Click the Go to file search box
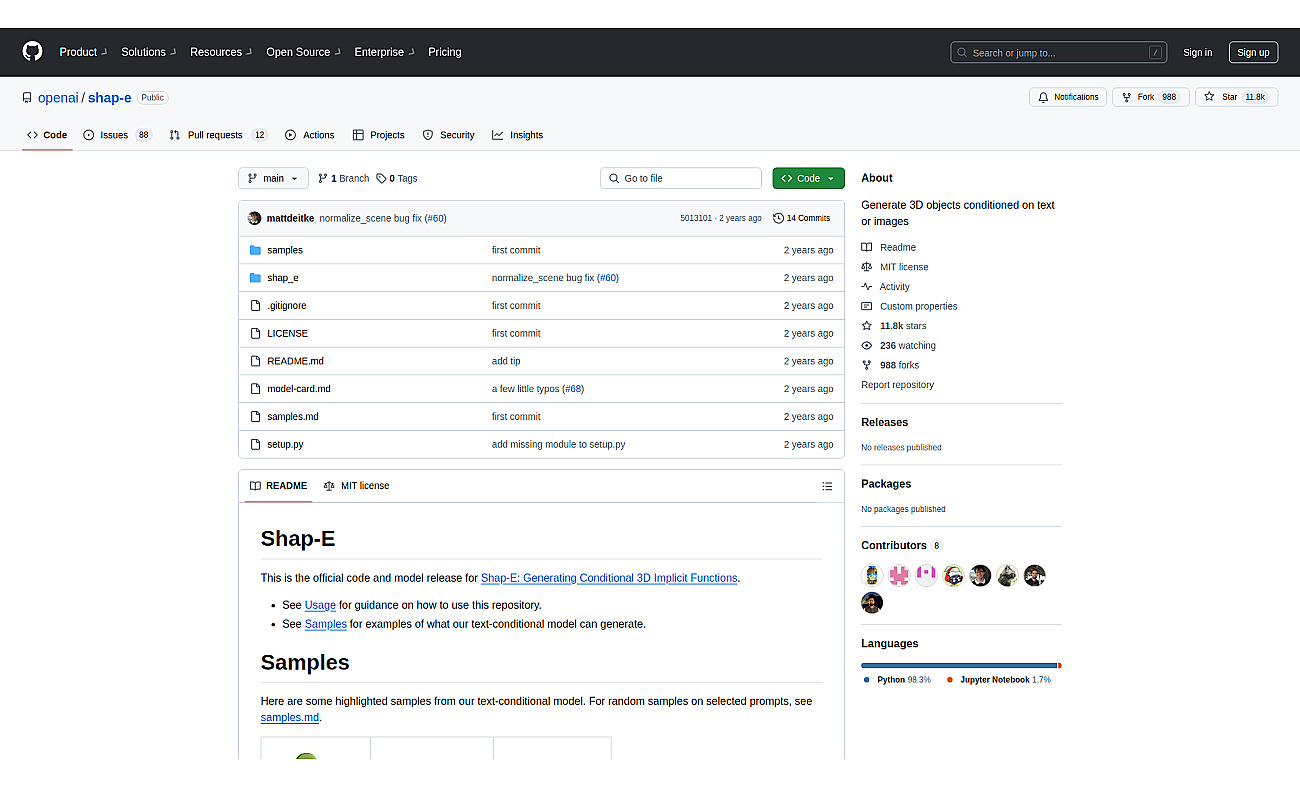This screenshot has height=788, width=1300. (x=681, y=178)
